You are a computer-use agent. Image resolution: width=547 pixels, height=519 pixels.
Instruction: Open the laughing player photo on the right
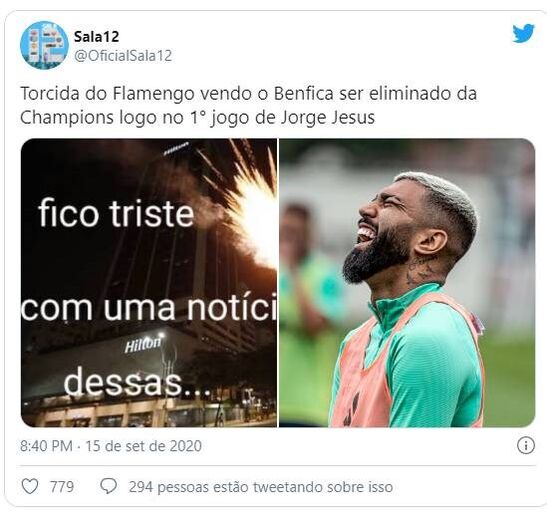pyautogui.click(x=407, y=283)
